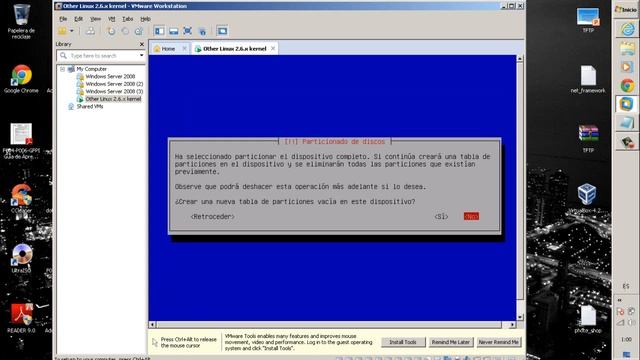Choose <Sí> in the partition dialog
Image resolution: width=640 pixels, height=360 pixels.
pos(441,217)
